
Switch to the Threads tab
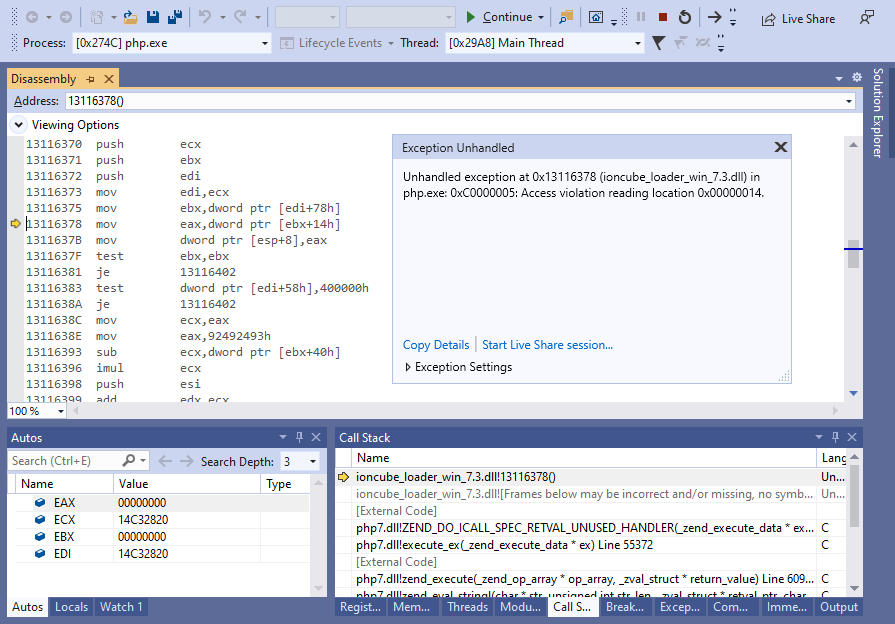[467, 607]
